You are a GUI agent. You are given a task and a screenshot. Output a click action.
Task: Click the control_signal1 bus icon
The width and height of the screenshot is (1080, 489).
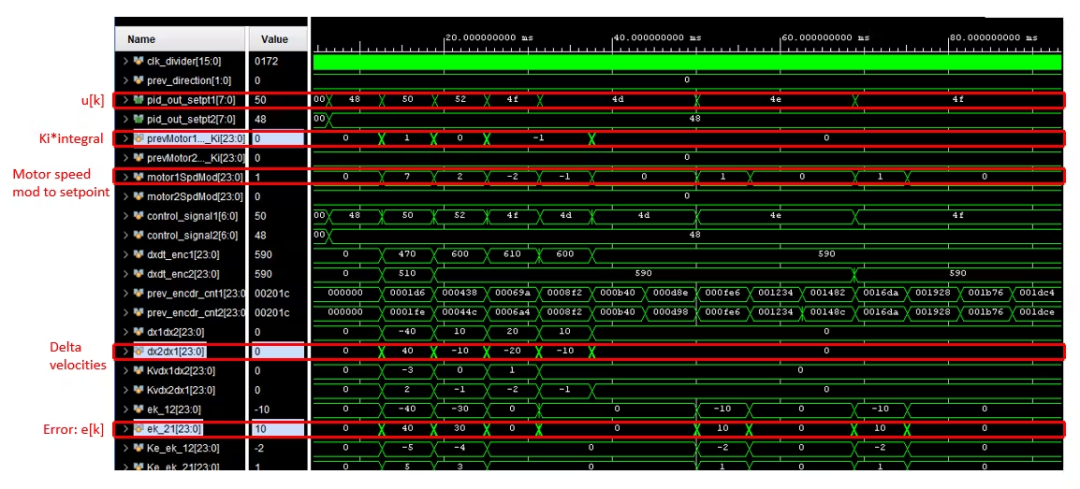pyautogui.click(x=138, y=216)
